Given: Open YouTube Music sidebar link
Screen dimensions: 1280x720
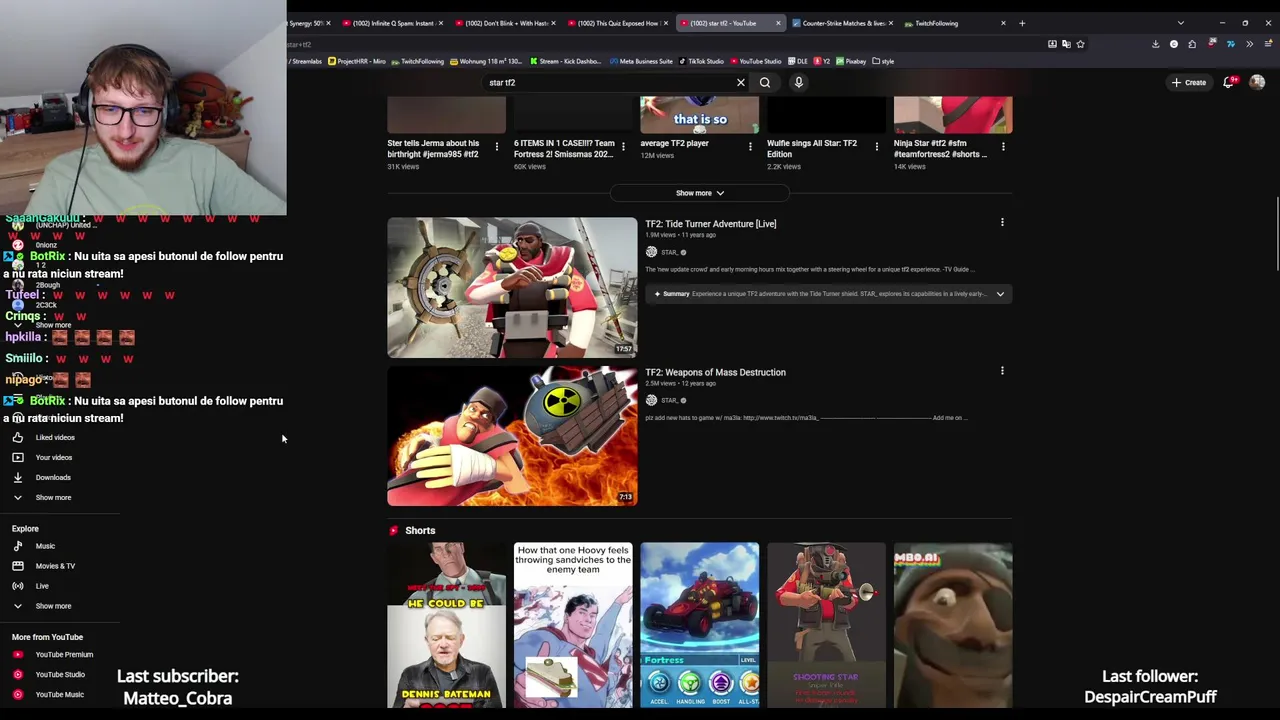Looking at the screenshot, I should point(59,694).
